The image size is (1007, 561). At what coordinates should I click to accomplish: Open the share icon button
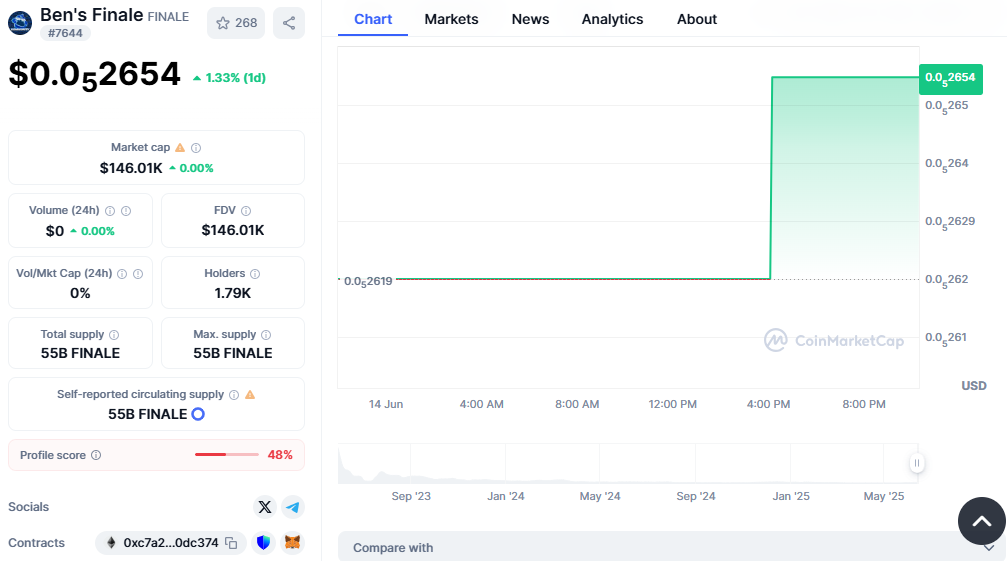289,23
